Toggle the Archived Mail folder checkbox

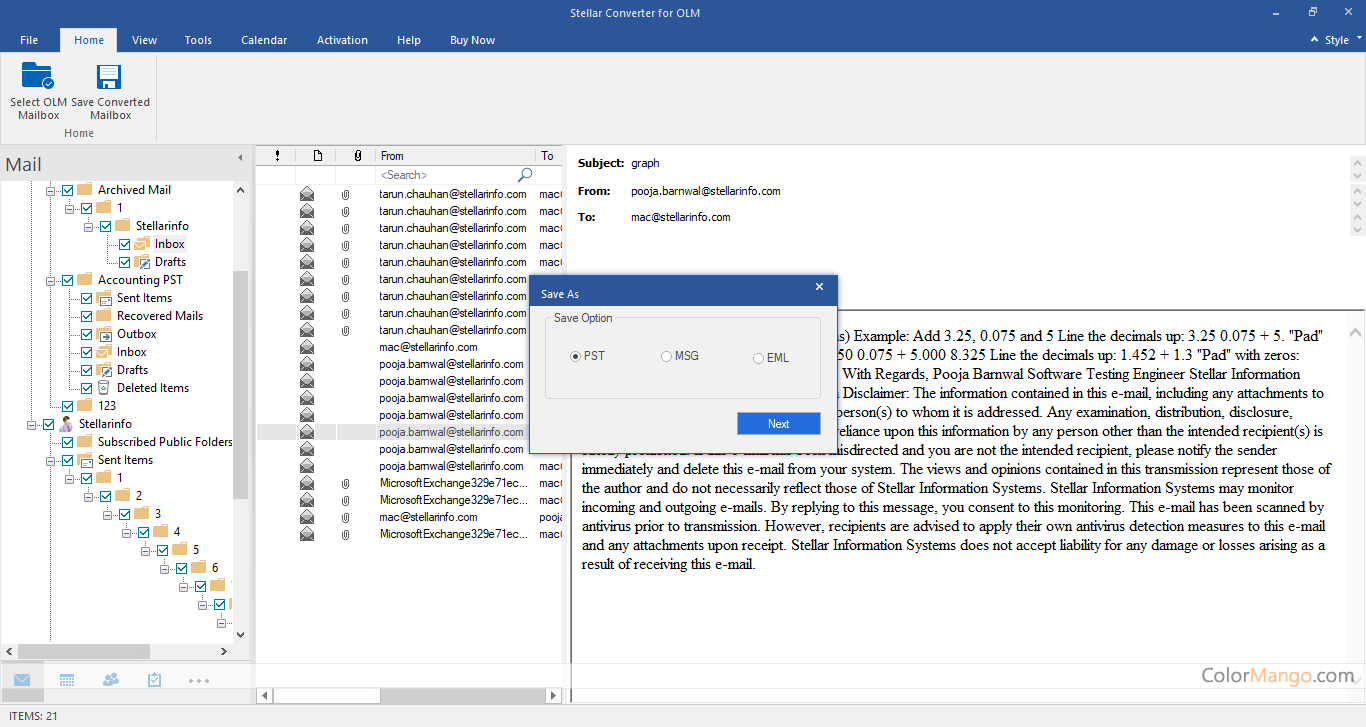(67, 190)
